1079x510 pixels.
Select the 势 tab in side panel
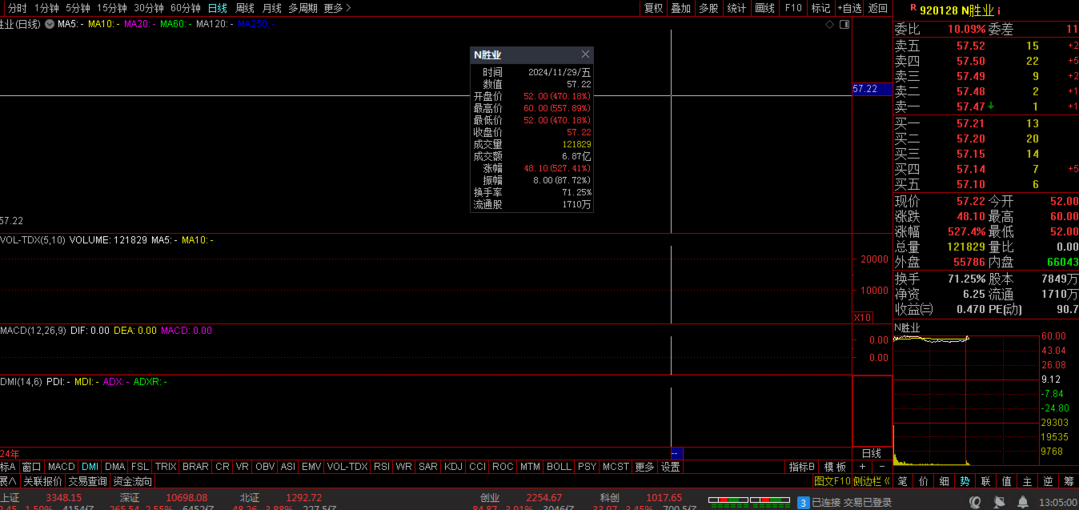(964, 480)
